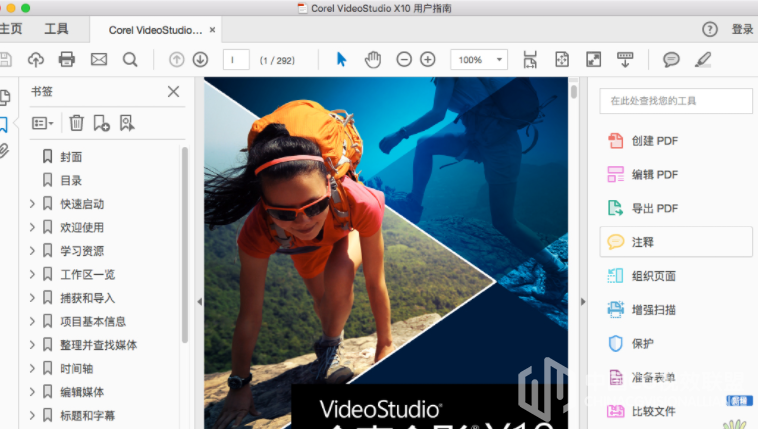758x429 pixels.
Task: Expand the 项目基本信息 bookmark
Action: pos(32,321)
